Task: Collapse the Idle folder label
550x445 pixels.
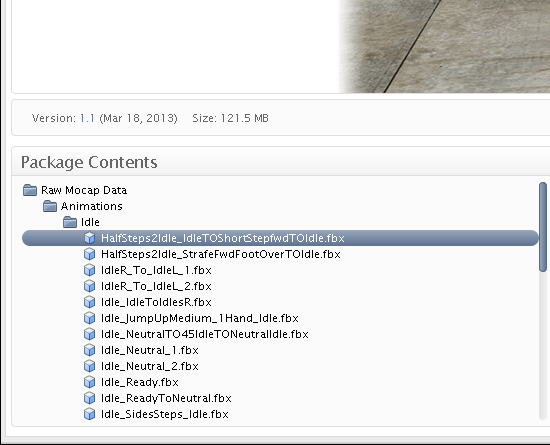Action: 90,222
